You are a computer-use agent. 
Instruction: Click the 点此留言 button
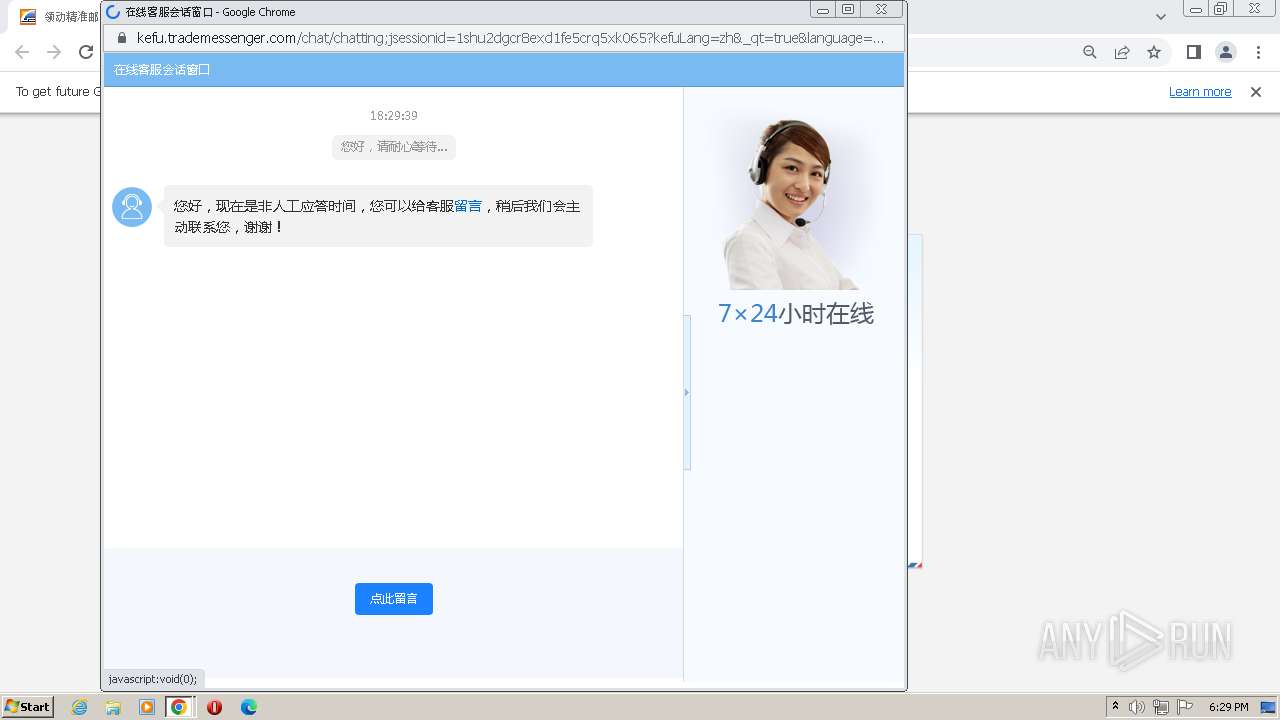394,599
